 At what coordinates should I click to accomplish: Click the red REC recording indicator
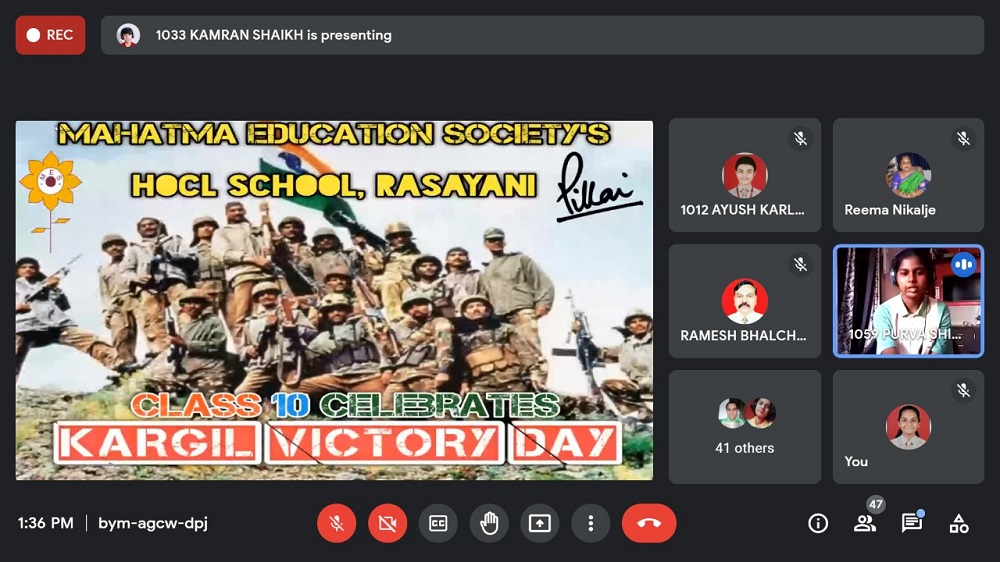(50, 35)
